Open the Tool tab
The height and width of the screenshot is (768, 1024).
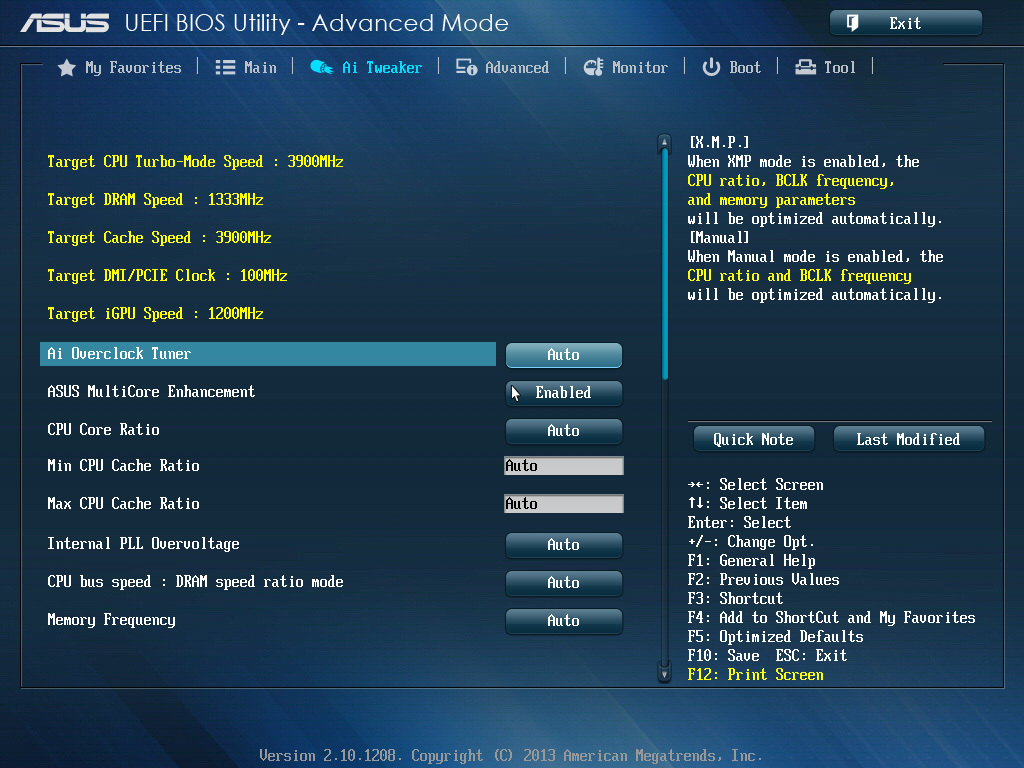[x=840, y=68]
